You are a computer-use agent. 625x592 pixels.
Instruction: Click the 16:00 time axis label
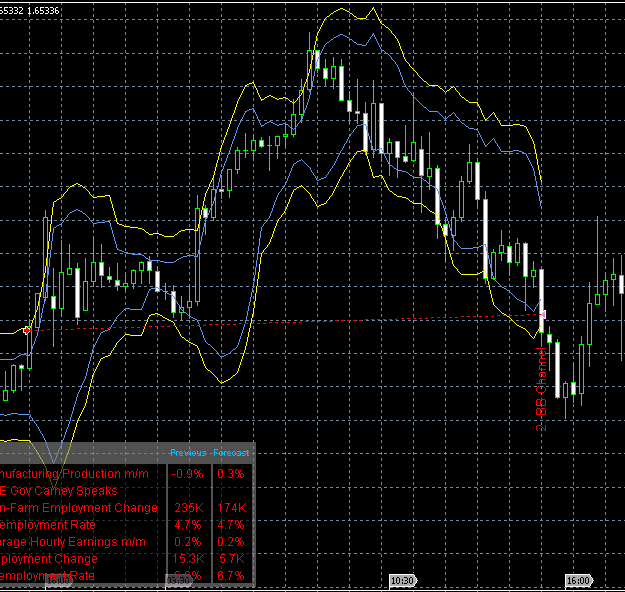[579, 580]
